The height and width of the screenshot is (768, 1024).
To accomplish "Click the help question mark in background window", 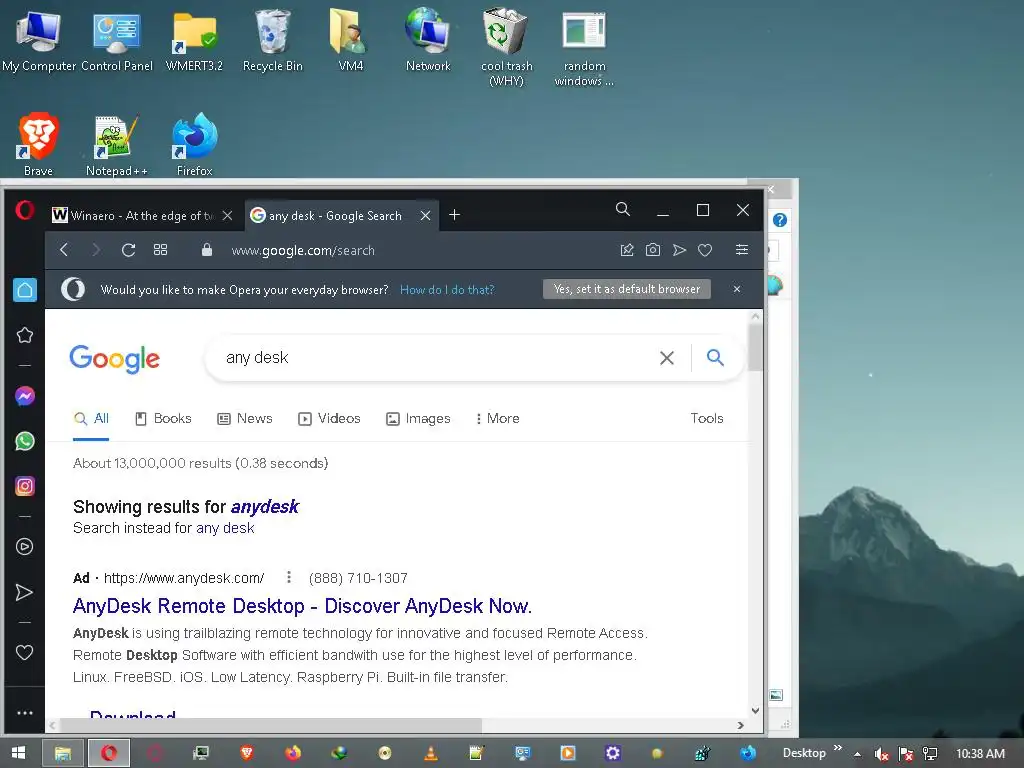I will pyautogui.click(x=780, y=220).
